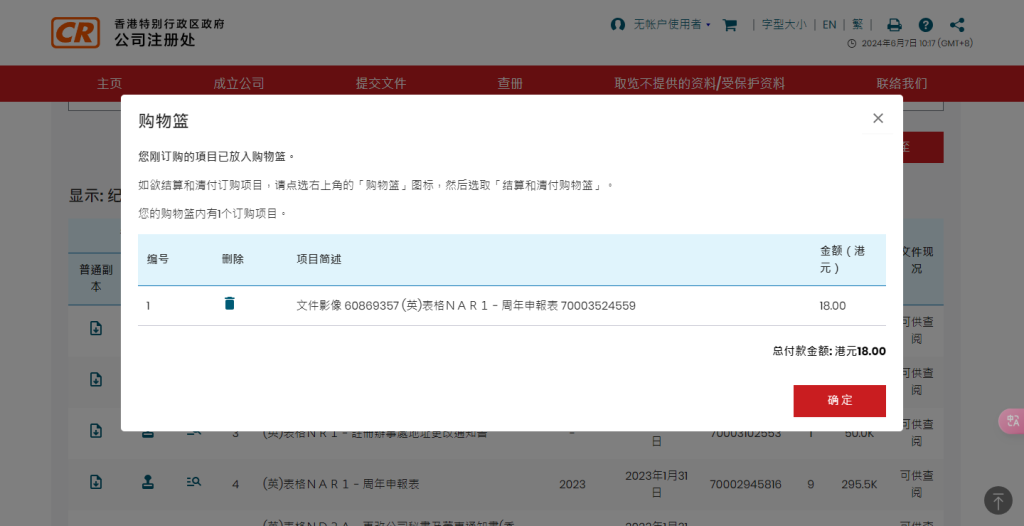
Task: Open the 联络我们 menu
Action: click(901, 83)
